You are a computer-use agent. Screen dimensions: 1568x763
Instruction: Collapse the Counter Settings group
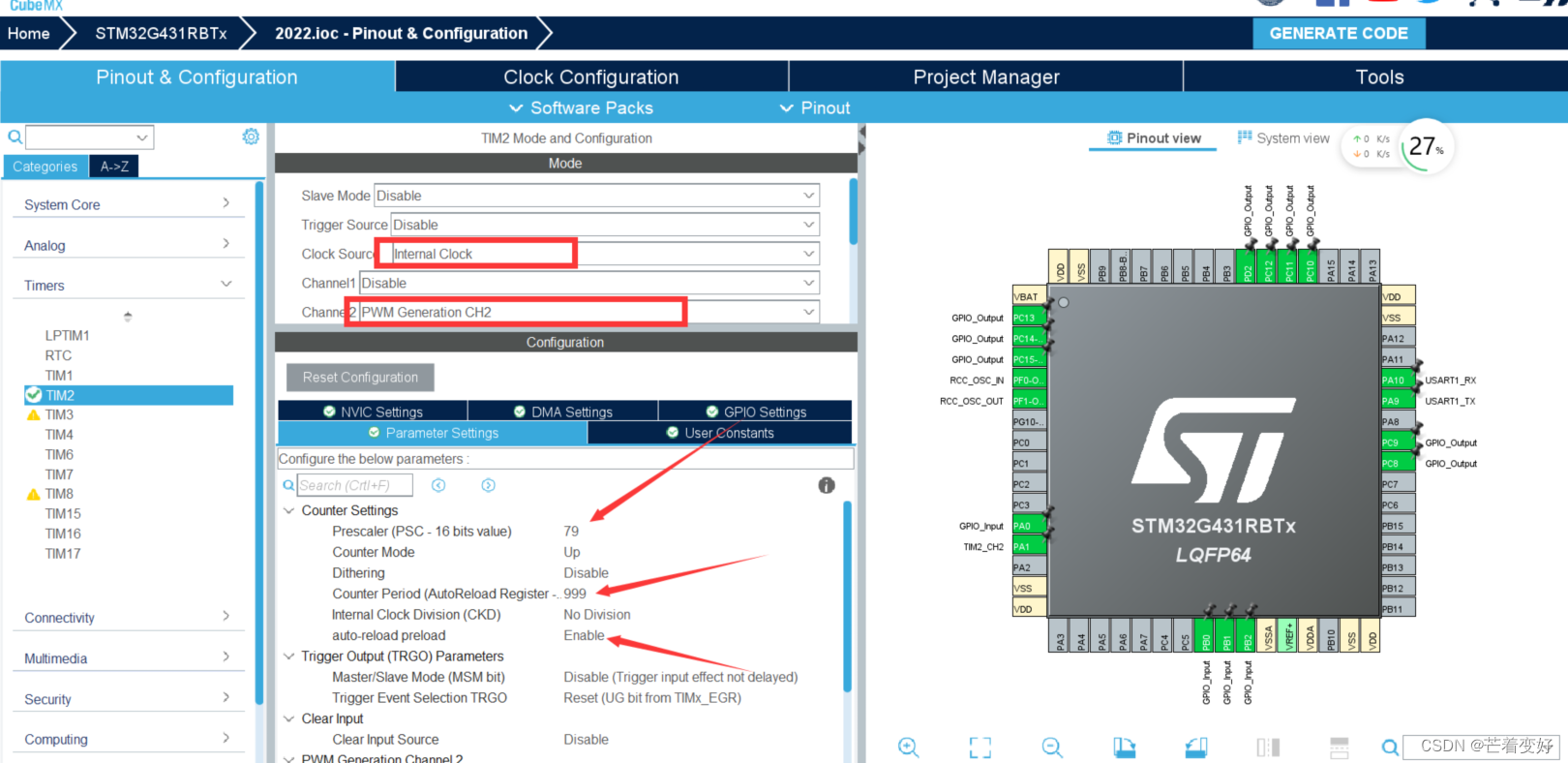288,510
